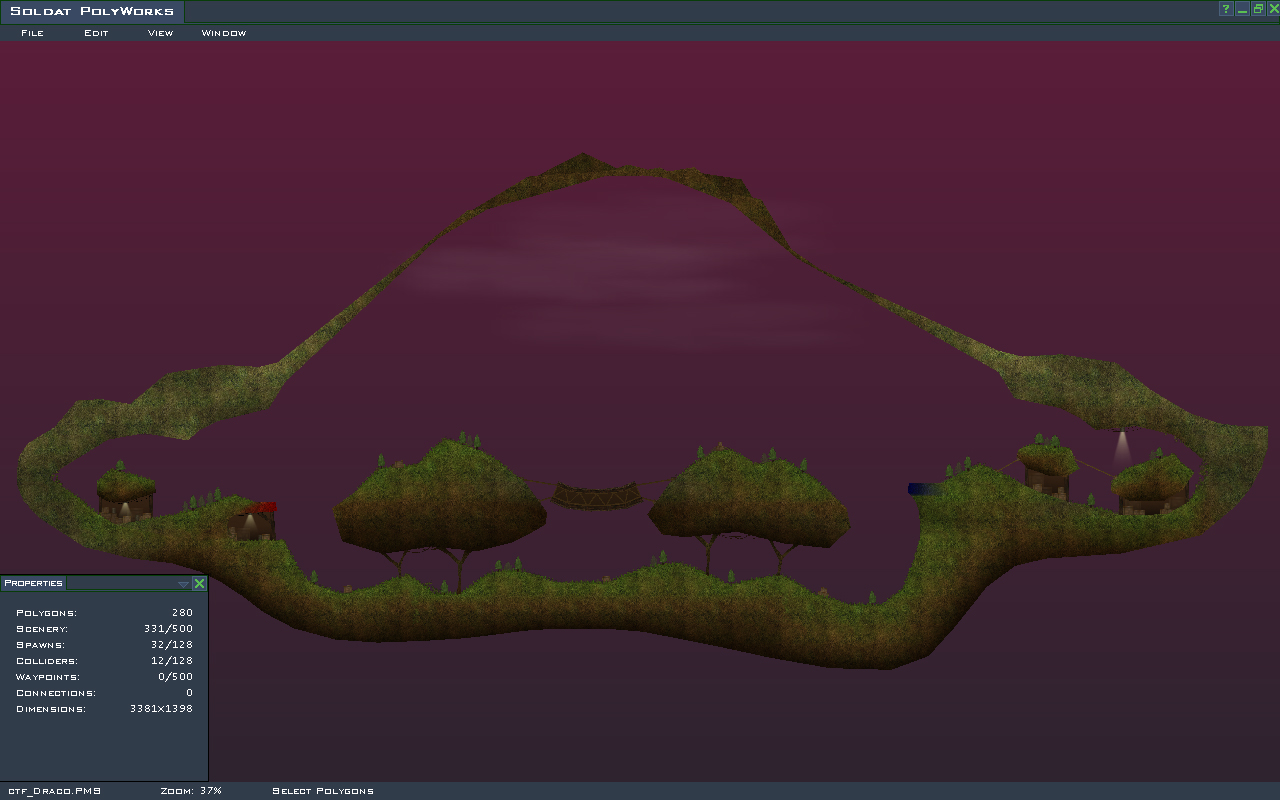Click the Zoom 37% status indicator

[x=191, y=791]
